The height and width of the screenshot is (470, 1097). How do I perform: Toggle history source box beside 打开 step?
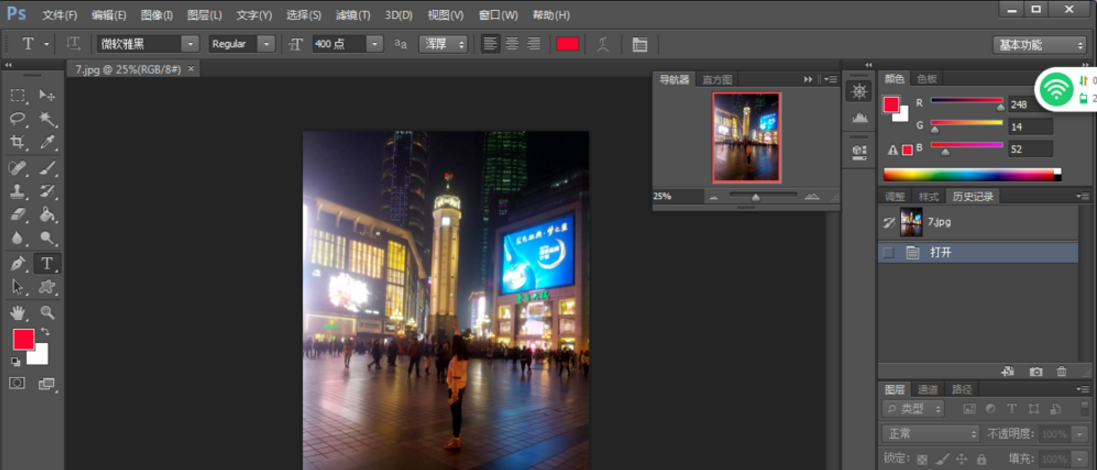888,253
